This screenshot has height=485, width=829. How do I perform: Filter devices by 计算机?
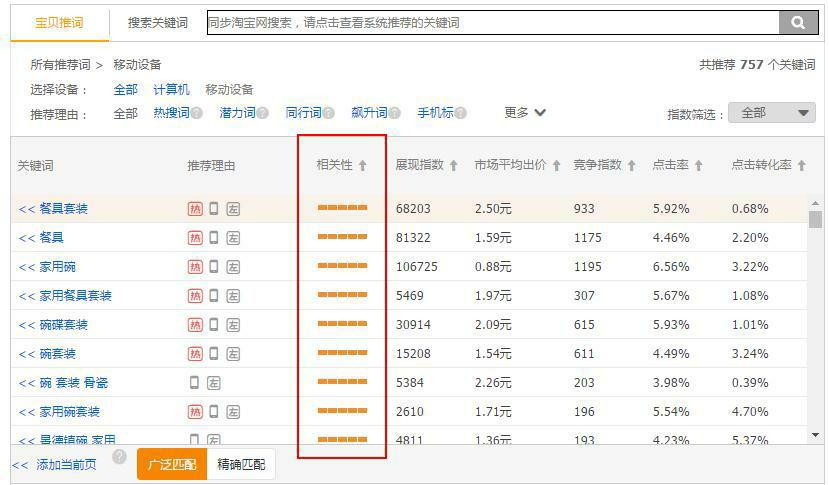171,90
